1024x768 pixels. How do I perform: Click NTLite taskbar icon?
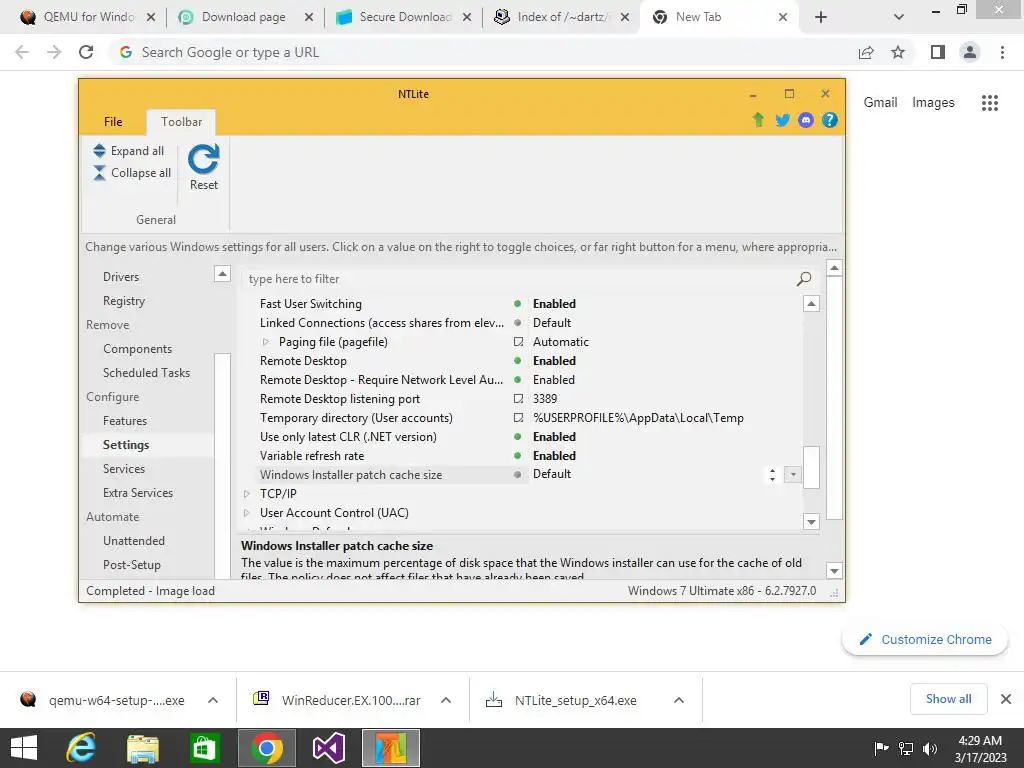tap(391, 748)
